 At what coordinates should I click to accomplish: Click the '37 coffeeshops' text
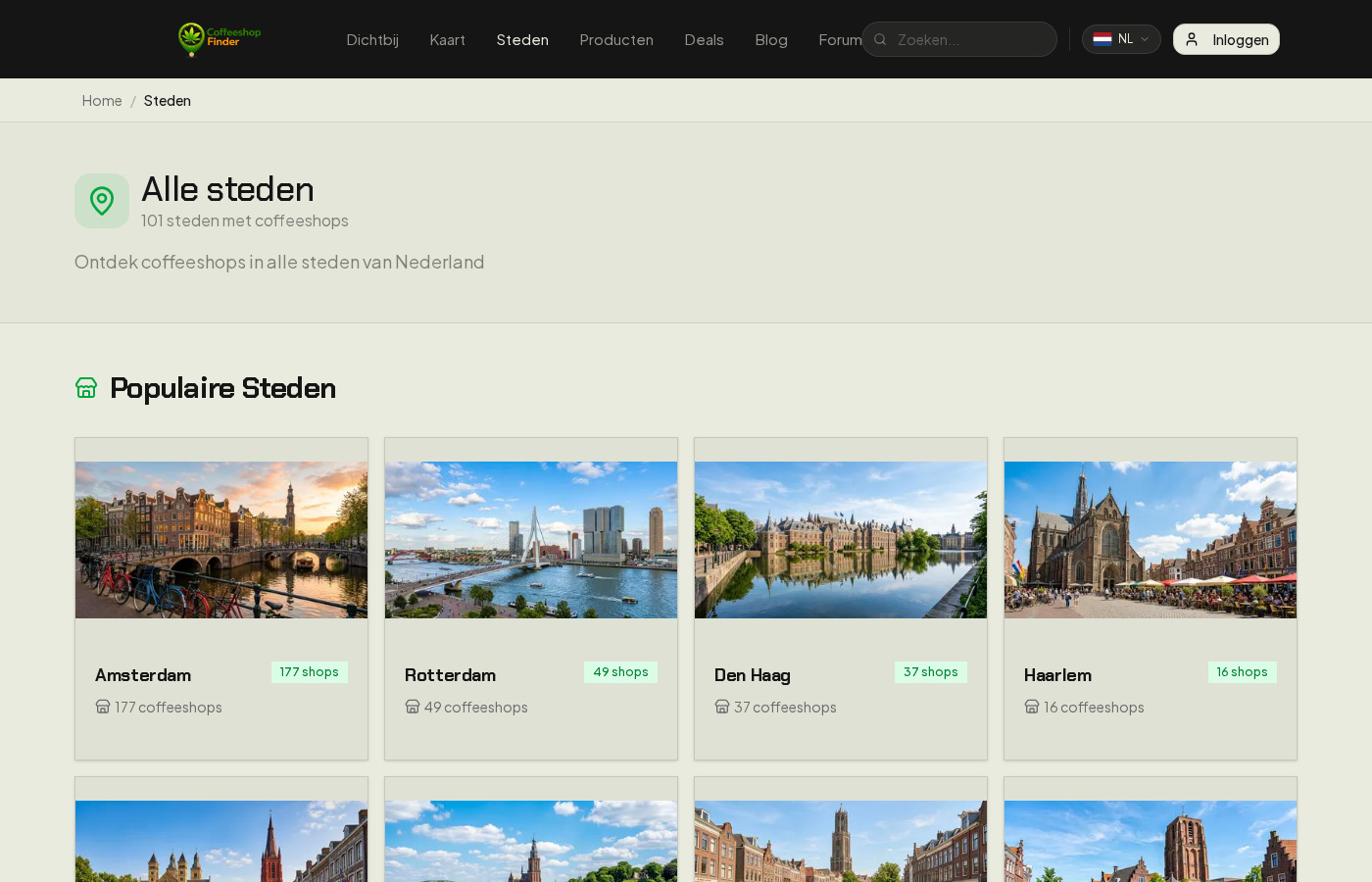(x=785, y=708)
